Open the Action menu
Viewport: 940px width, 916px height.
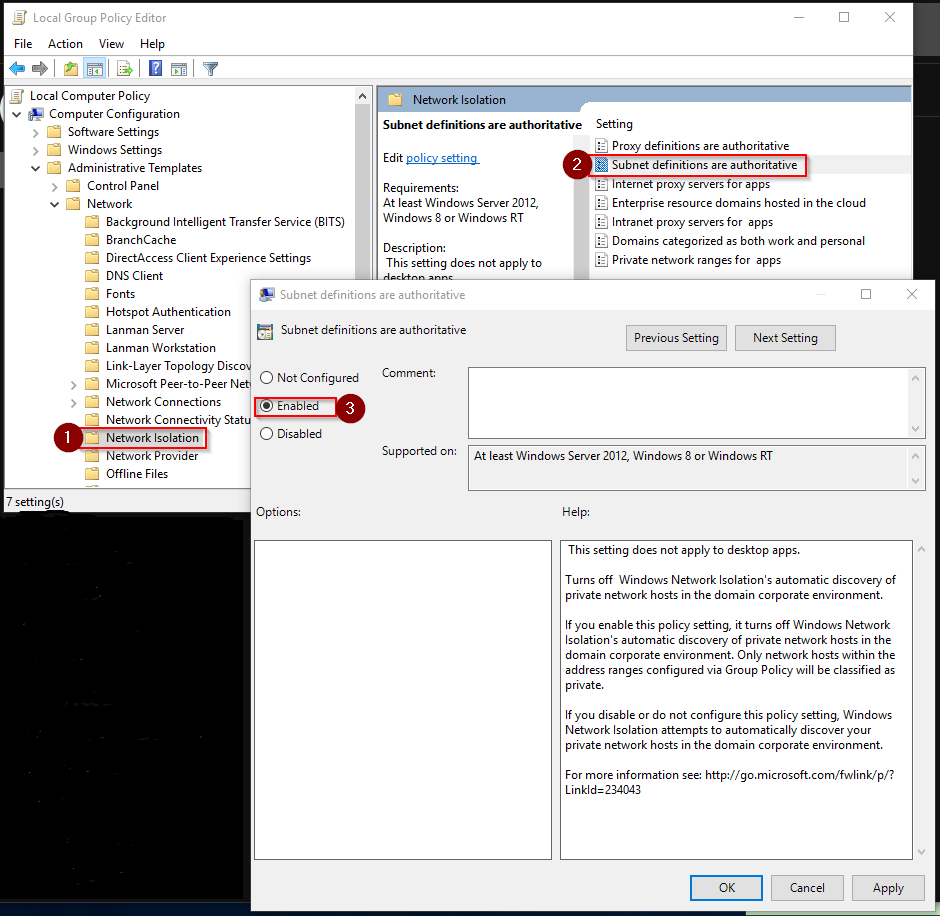point(65,44)
